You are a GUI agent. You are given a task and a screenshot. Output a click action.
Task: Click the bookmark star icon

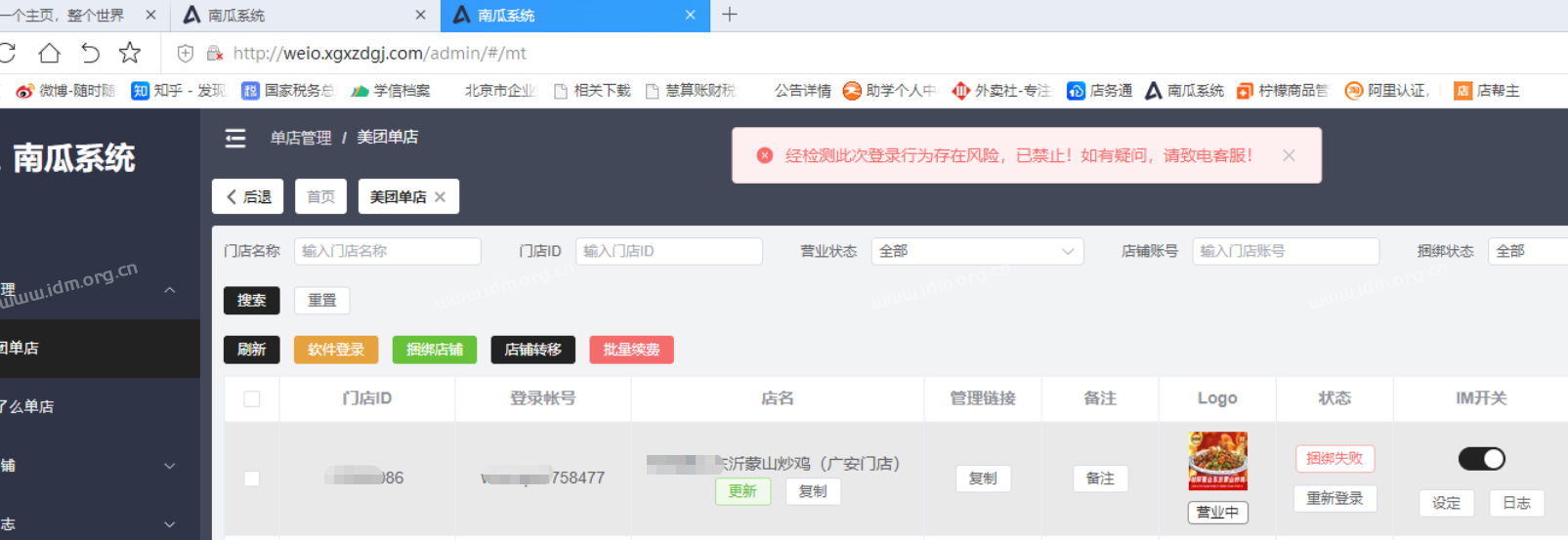[130, 54]
